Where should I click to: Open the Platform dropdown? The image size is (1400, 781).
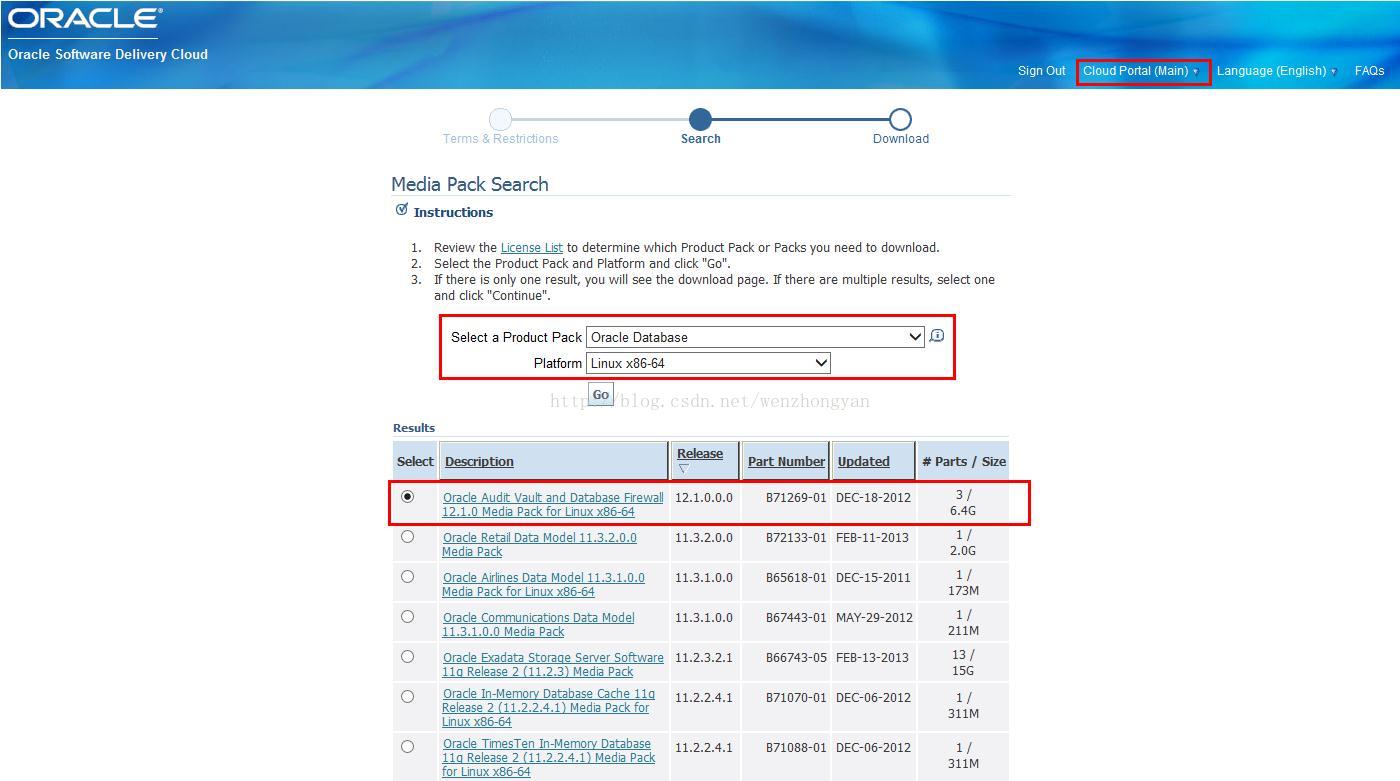[708, 363]
